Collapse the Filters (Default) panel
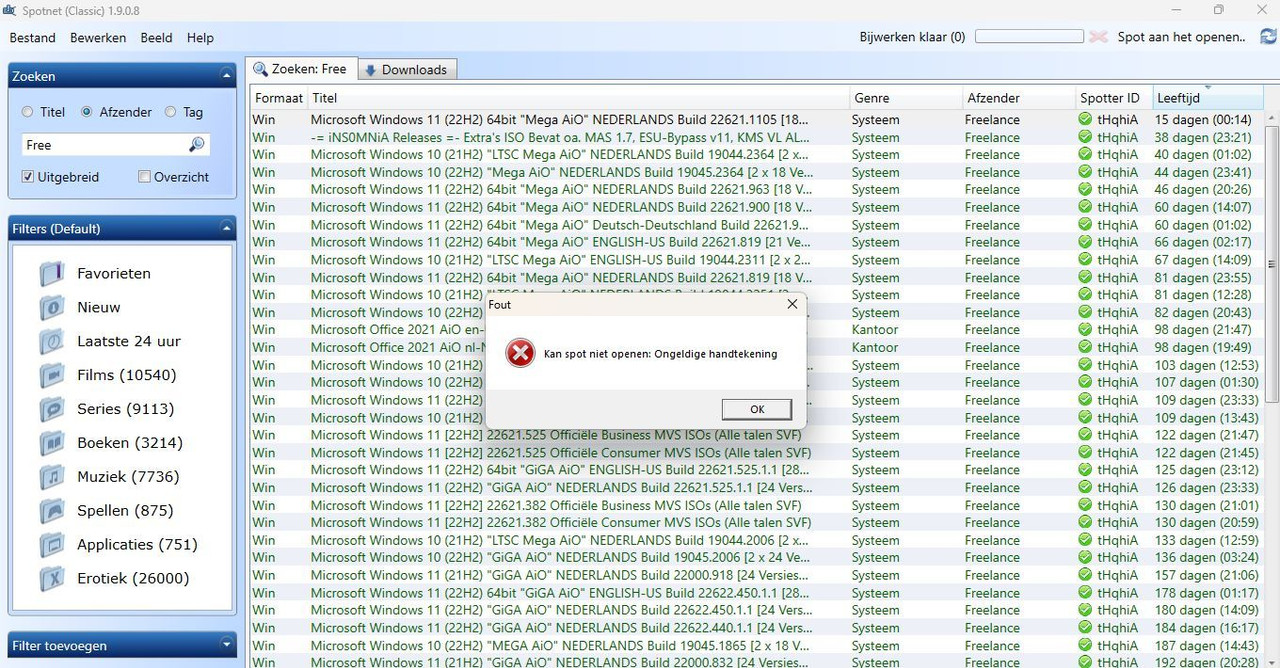The image size is (1280, 668). click(x=227, y=229)
